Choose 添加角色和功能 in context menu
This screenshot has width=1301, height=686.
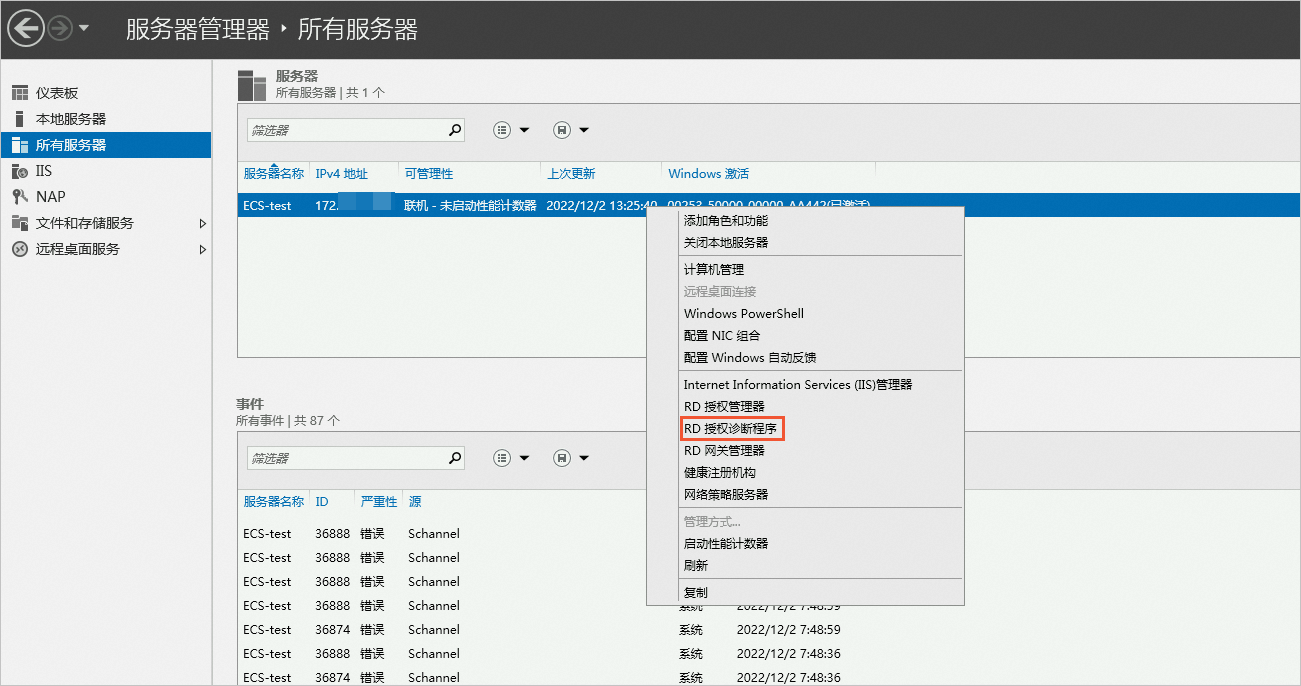point(725,221)
